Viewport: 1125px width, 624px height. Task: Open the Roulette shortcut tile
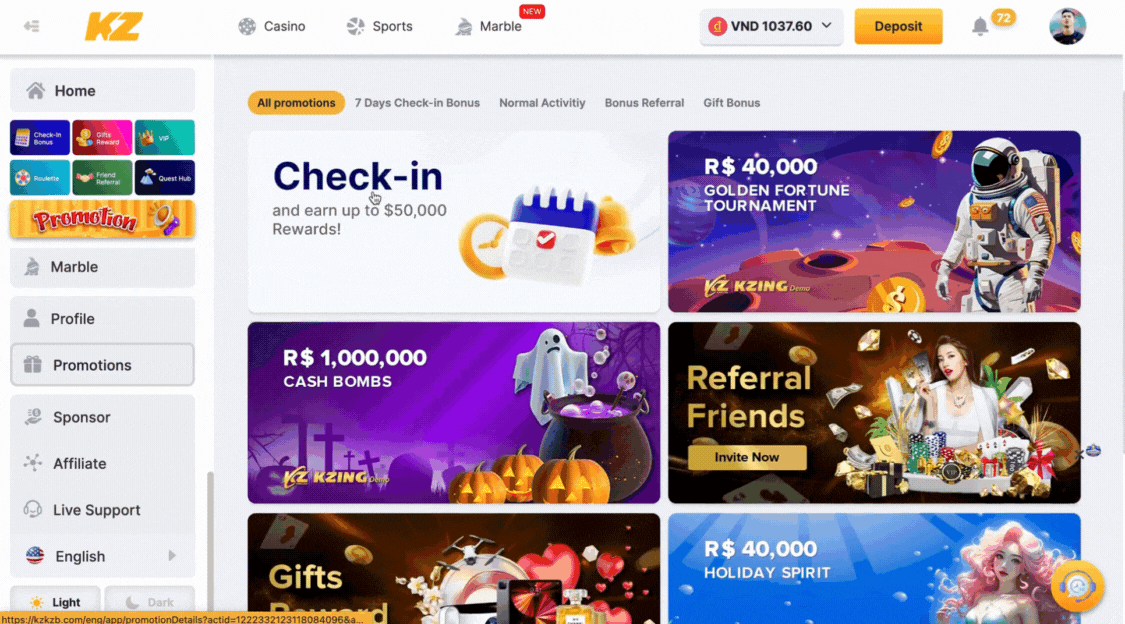pyautogui.click(x=40, y=177)
